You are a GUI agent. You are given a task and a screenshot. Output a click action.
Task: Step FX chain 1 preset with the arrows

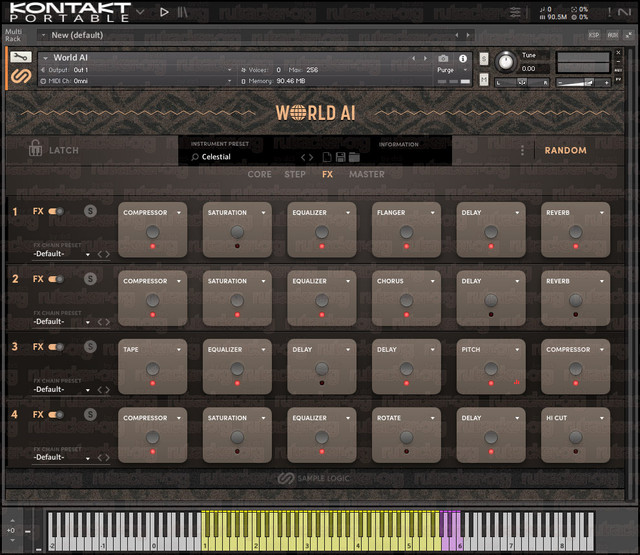pyautogui.click(x=104, y=254)
